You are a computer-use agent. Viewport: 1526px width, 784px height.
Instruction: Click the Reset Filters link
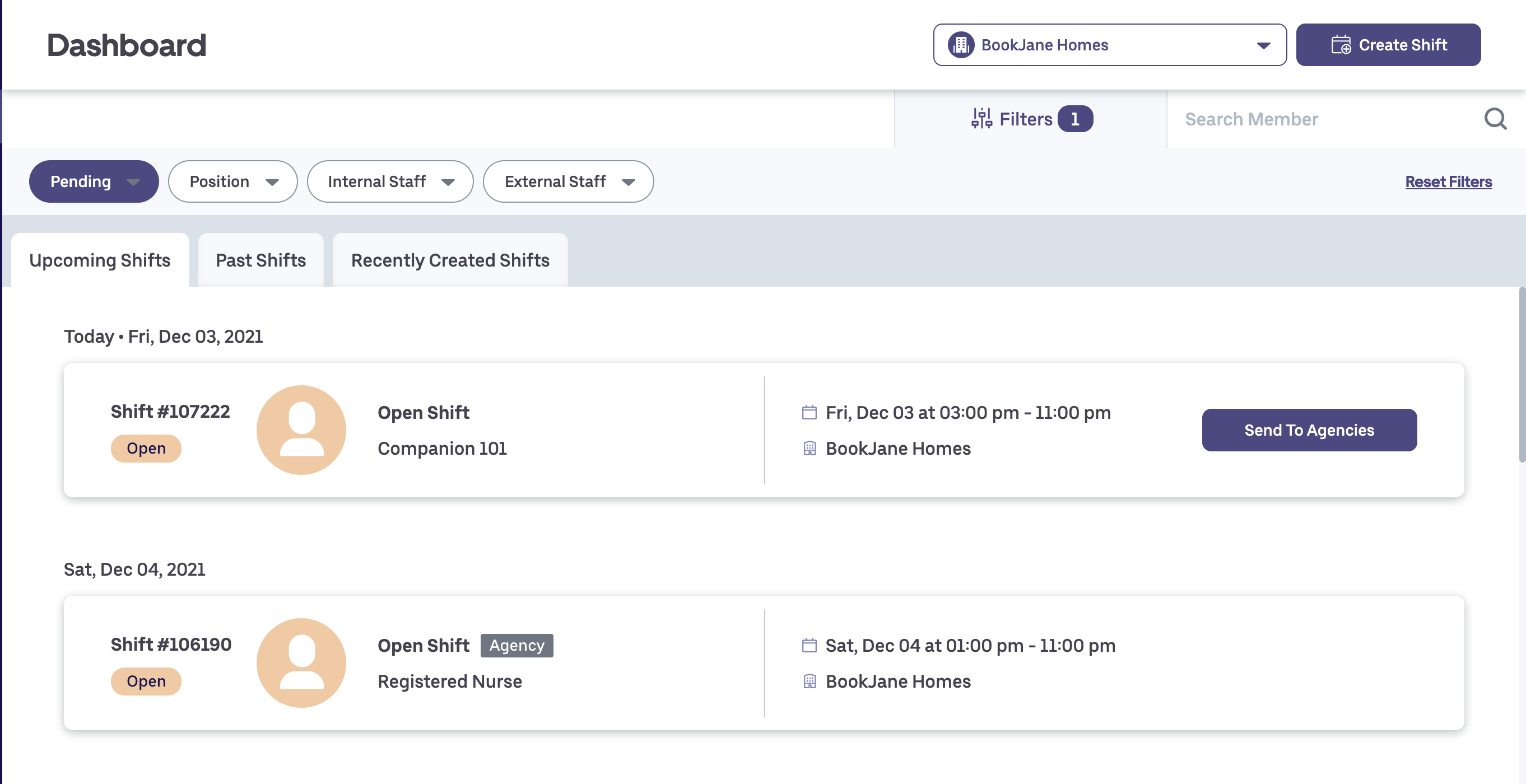tap(1448, 181)
